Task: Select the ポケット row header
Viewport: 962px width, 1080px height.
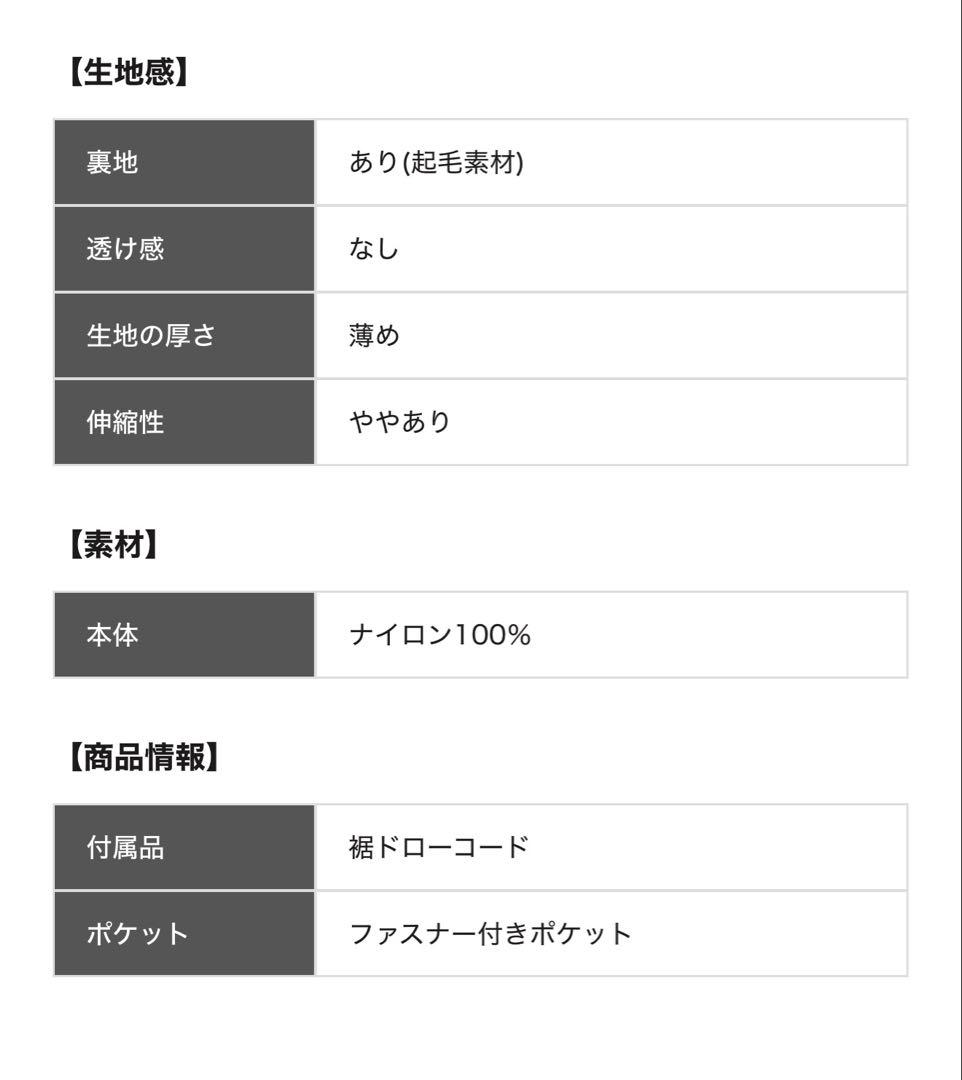Action: tap(137, 934)
